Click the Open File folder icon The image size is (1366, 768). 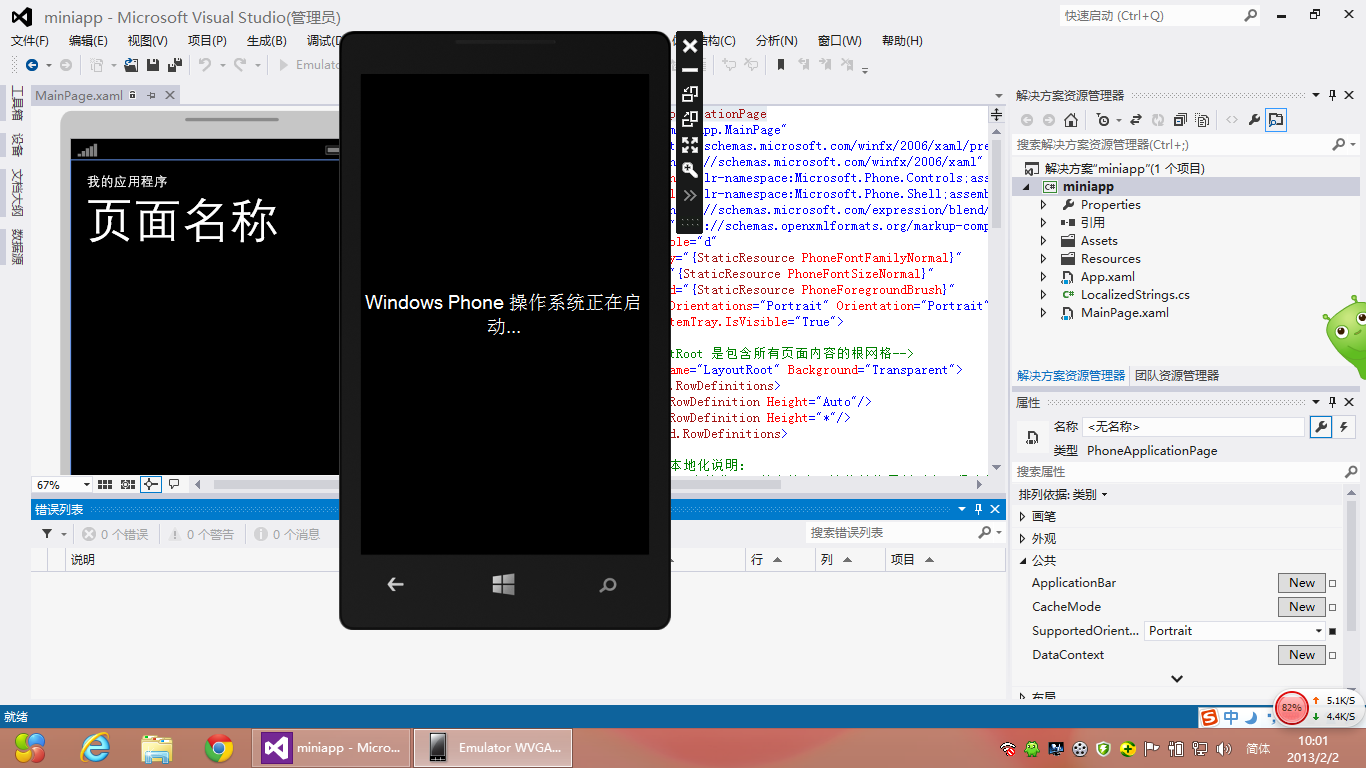pyautogui.click(x=131, y=65)
